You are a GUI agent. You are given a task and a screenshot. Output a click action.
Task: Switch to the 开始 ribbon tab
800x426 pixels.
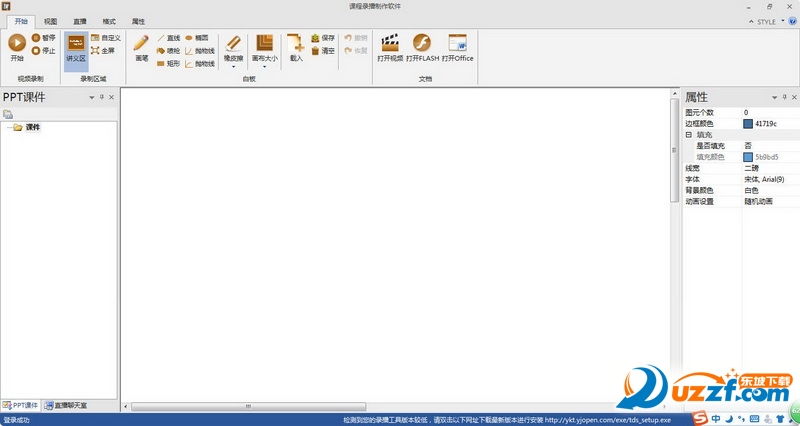pos(21,21)
